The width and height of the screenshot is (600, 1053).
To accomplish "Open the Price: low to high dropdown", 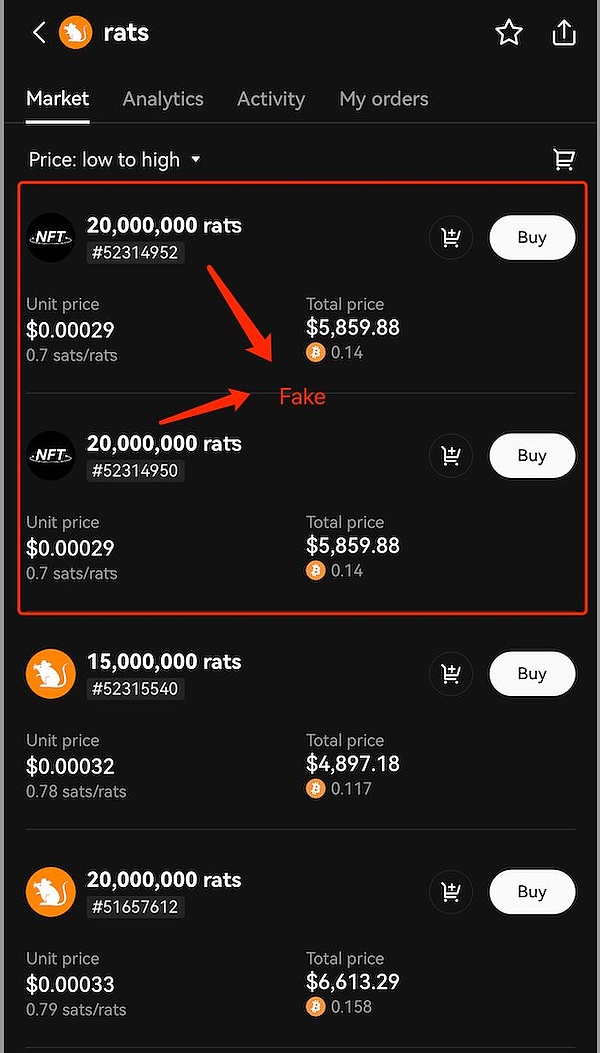I will click(115, 160).
